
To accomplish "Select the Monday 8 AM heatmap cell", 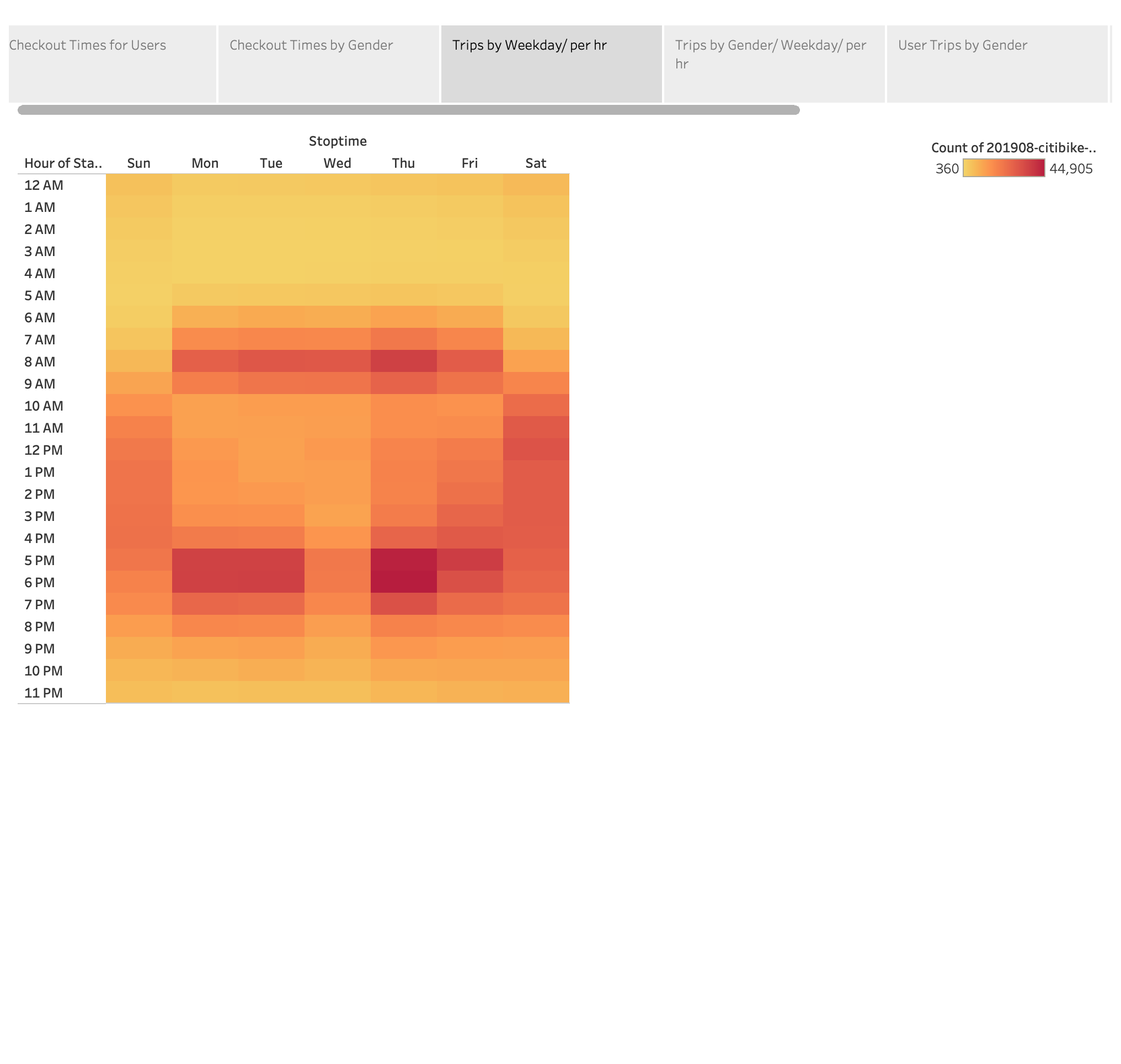I will click(205, 361).
